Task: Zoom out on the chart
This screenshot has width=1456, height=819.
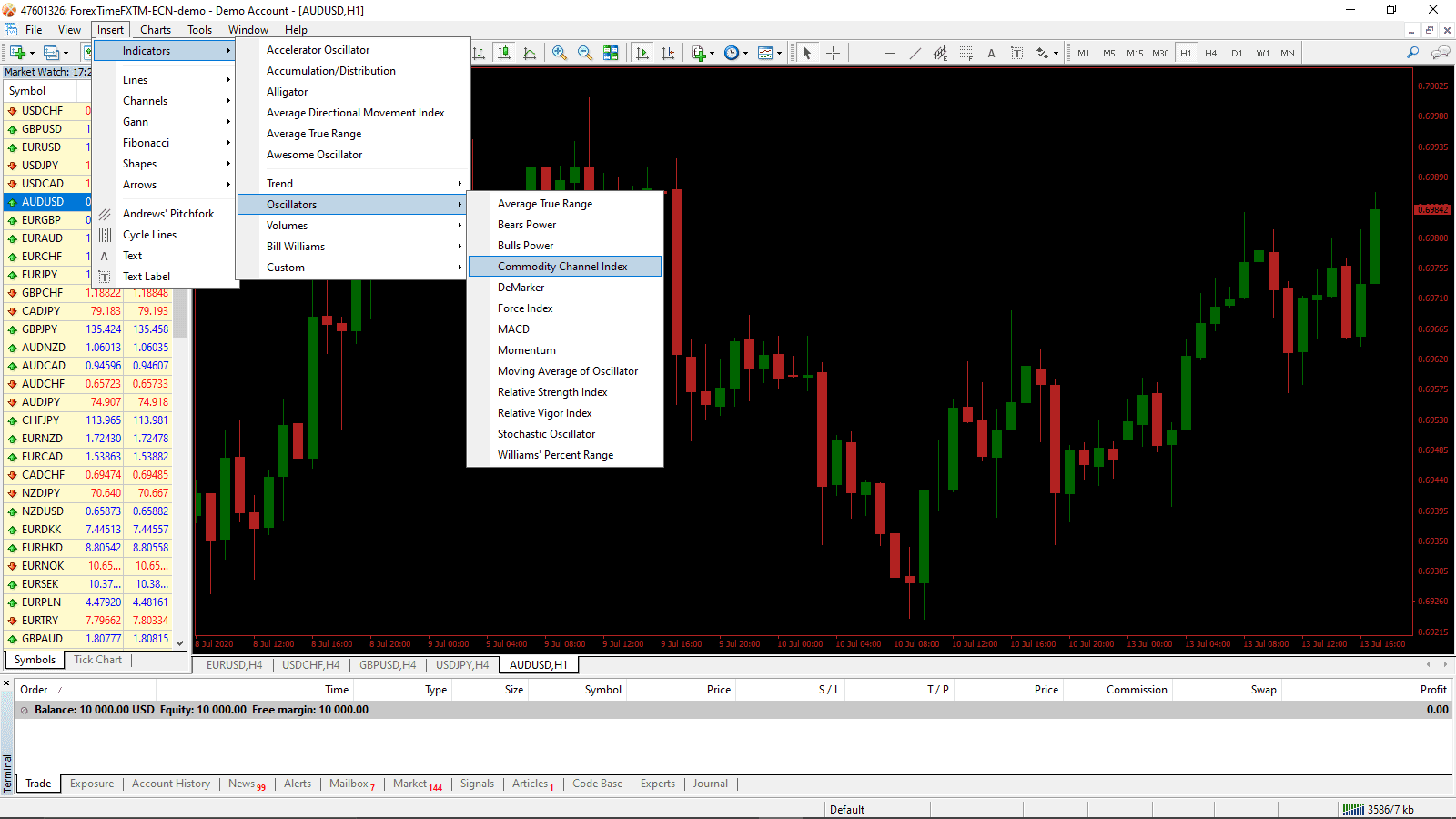Action: click(584, 53)
